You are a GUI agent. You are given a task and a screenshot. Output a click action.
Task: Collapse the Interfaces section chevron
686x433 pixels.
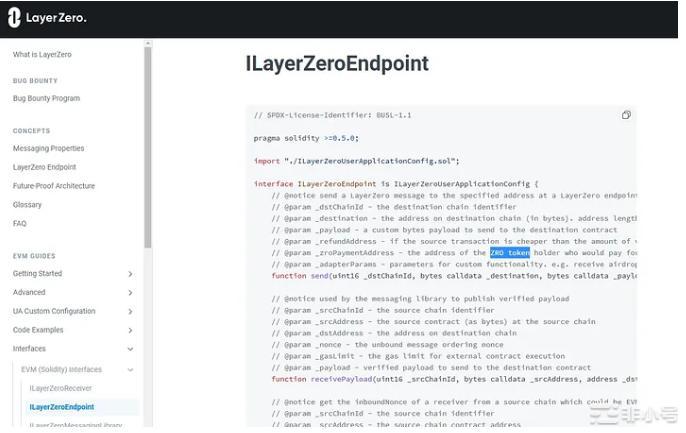[130, 349]
